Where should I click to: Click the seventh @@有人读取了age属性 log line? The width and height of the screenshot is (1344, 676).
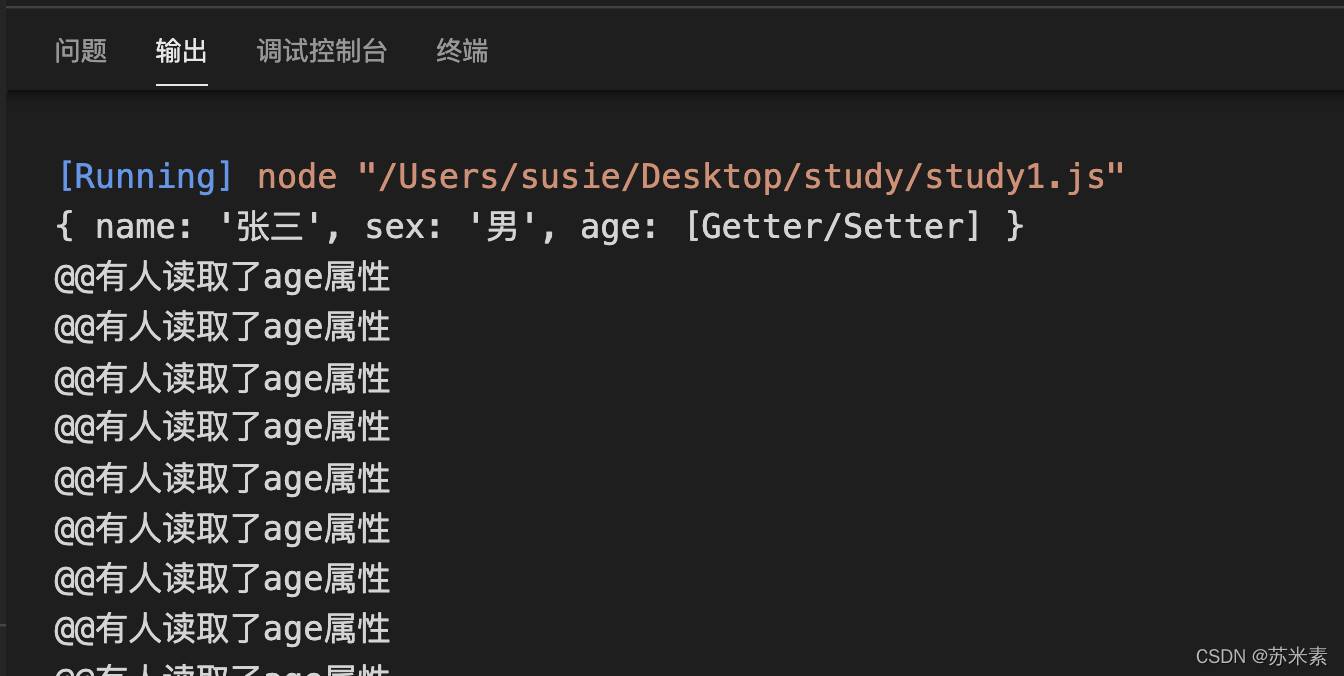point(222,578)
